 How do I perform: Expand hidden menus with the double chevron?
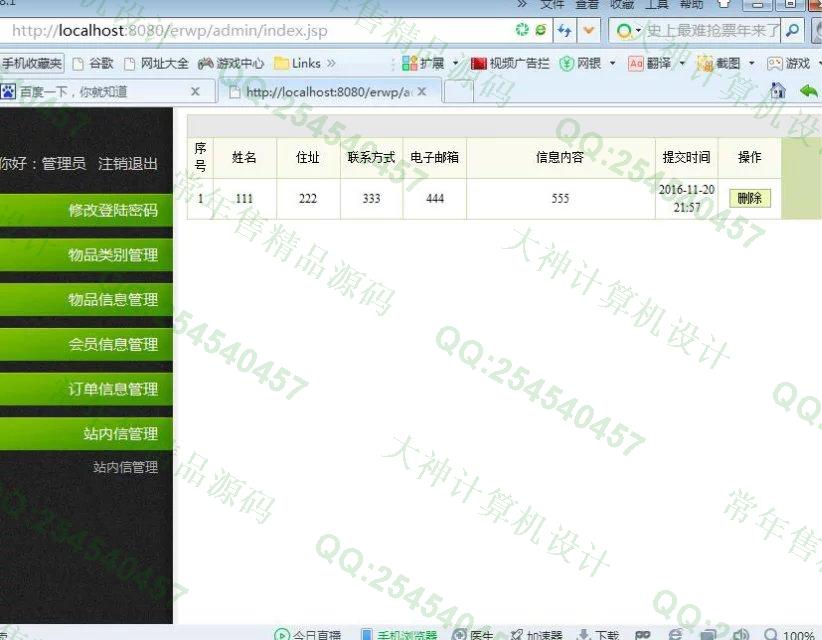[522, 4]
